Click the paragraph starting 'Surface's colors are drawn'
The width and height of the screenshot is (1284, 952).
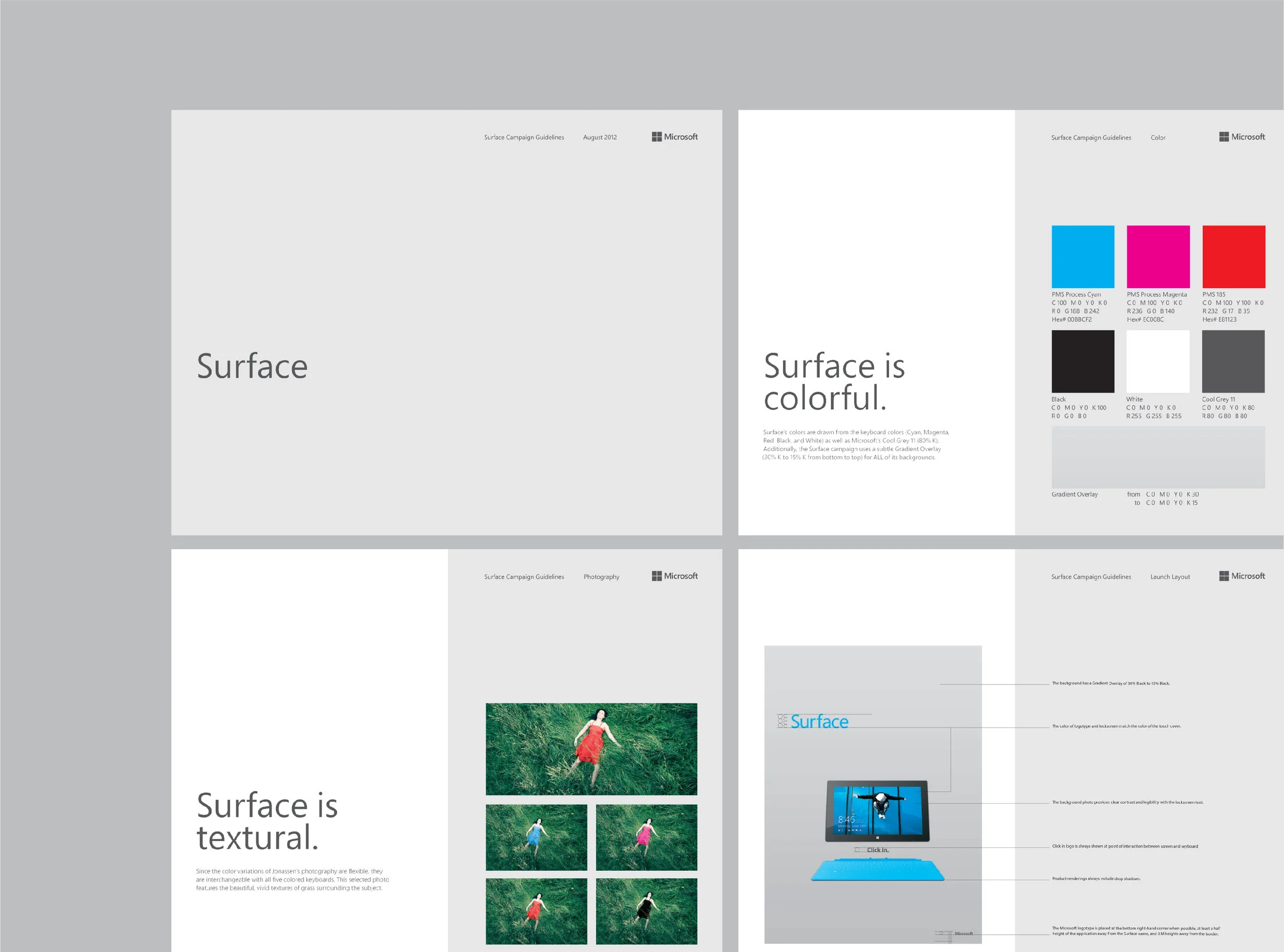(855, 444)
